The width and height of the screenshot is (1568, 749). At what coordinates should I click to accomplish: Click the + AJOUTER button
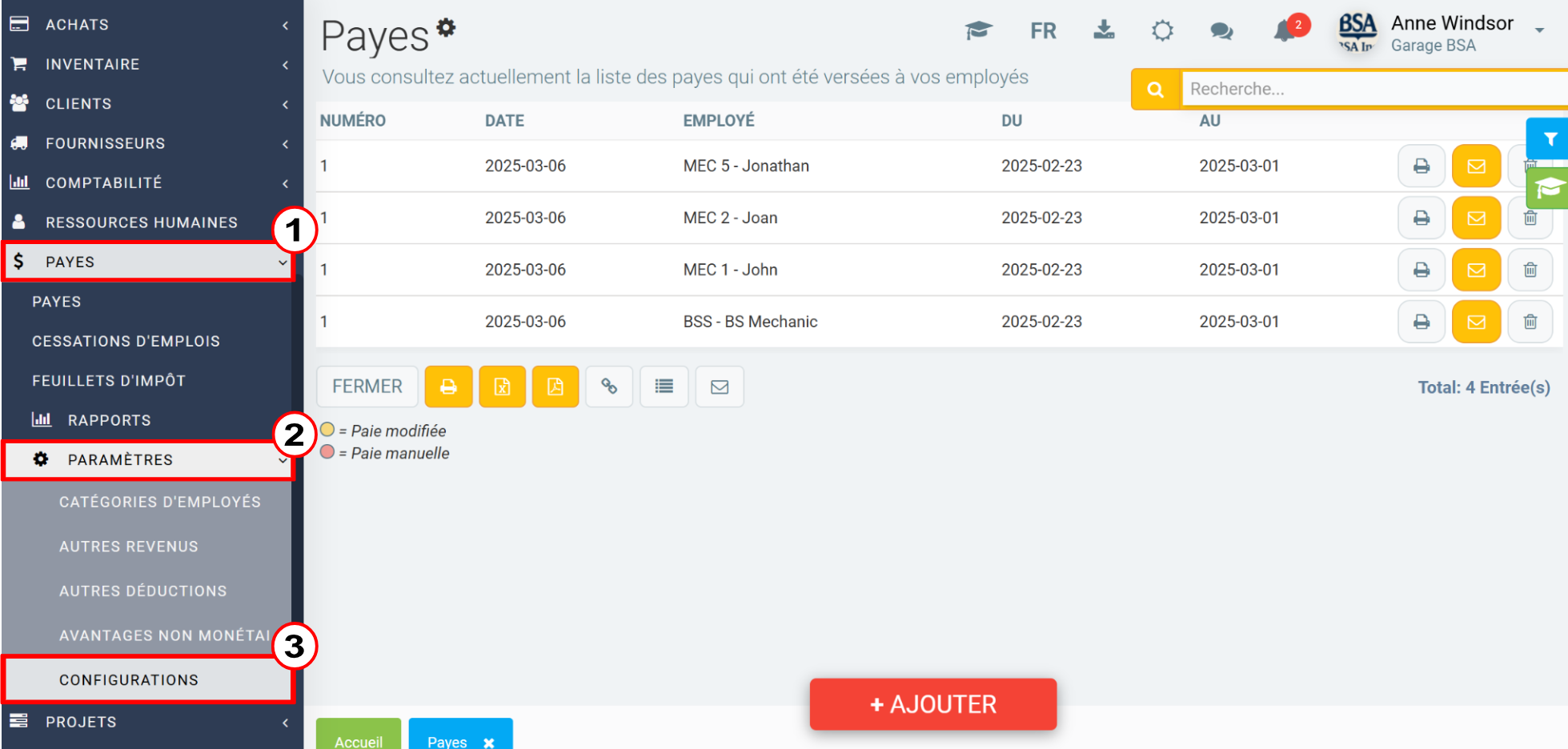[932, 704]
